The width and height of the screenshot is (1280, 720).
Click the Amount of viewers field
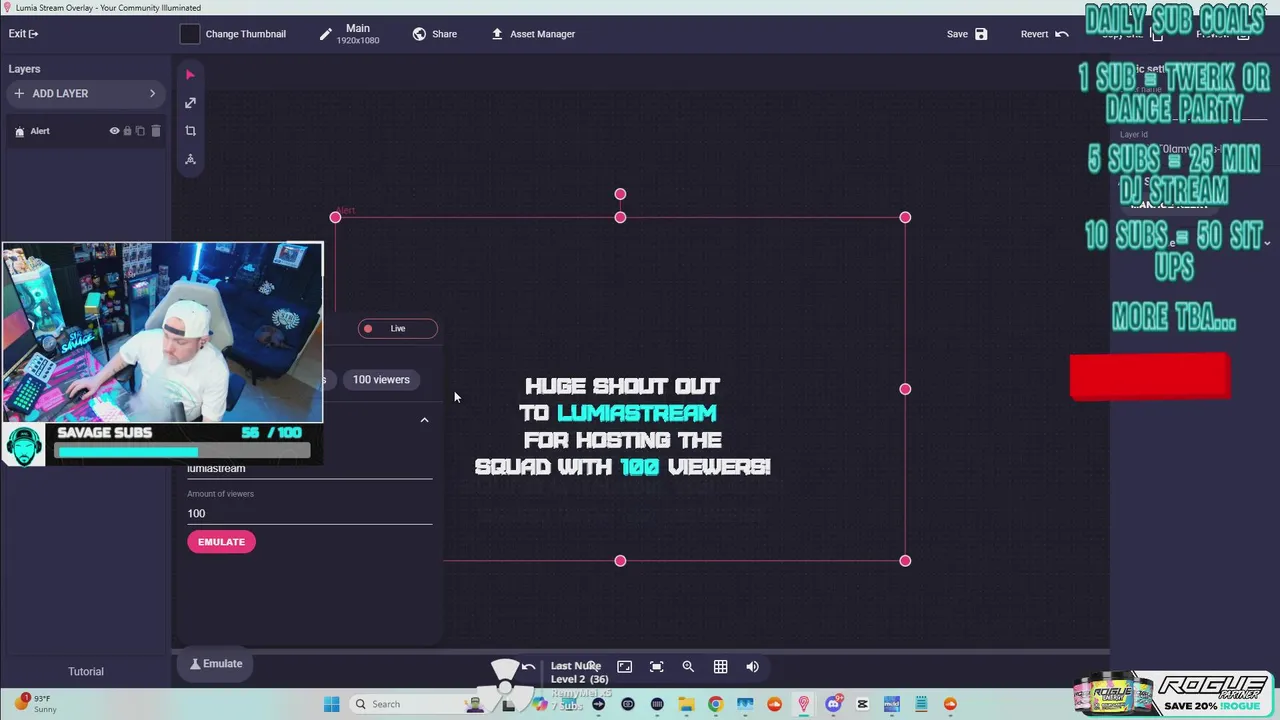point(309,513)
